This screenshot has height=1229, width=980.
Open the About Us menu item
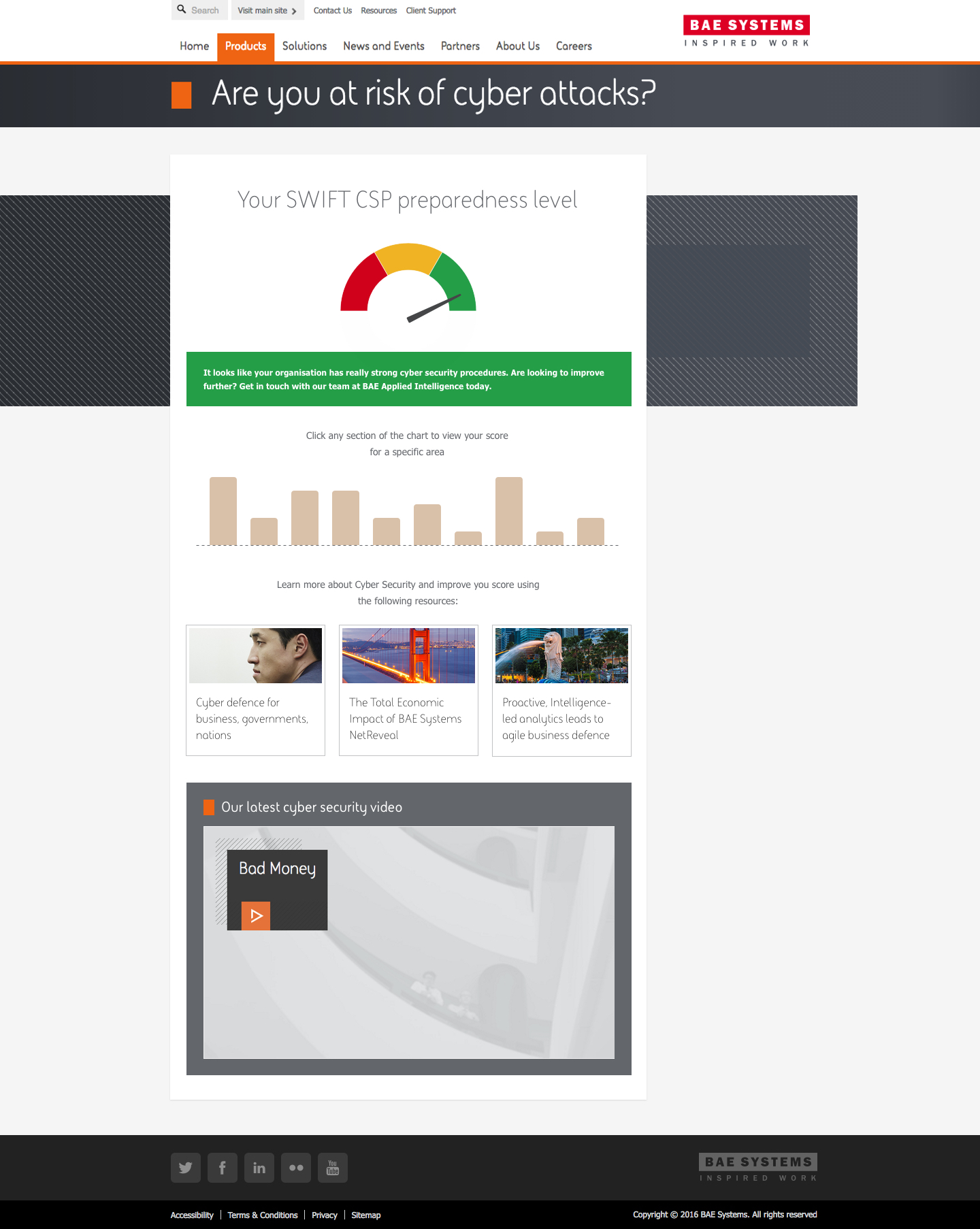[518, 46]
